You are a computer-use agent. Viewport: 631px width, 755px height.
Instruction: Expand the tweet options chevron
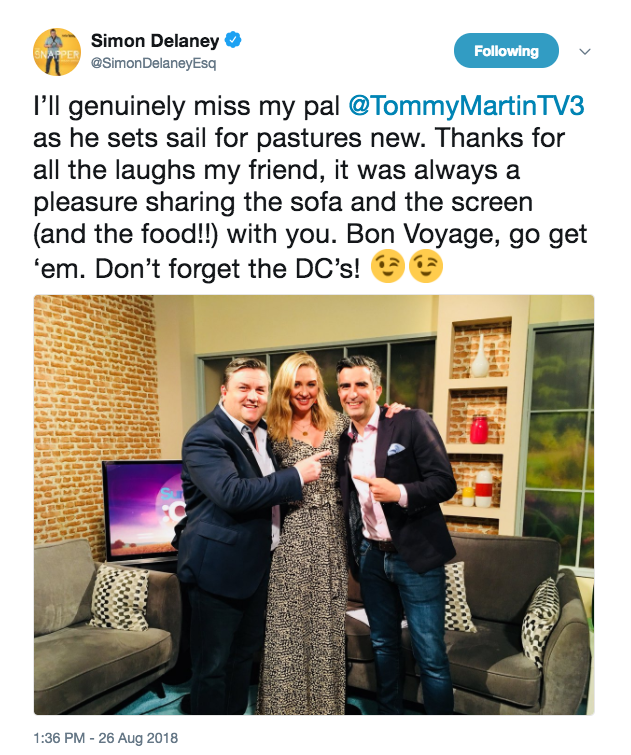coord(585,51)
